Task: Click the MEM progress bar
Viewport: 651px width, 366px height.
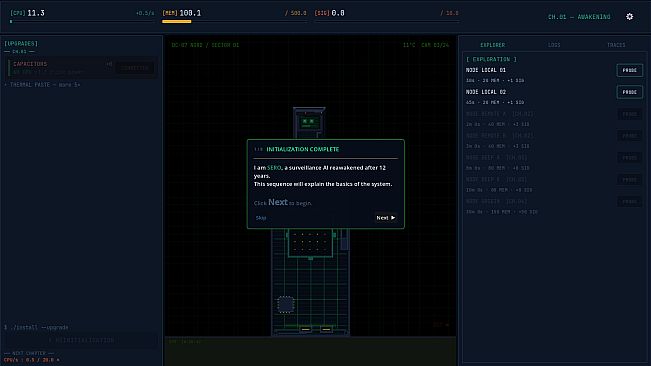Action: tap(235, 22)
